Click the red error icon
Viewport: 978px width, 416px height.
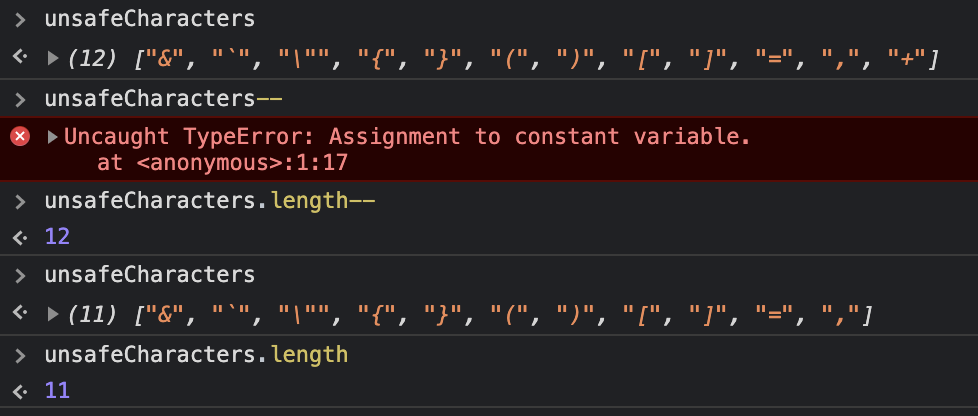coord(20,137)
